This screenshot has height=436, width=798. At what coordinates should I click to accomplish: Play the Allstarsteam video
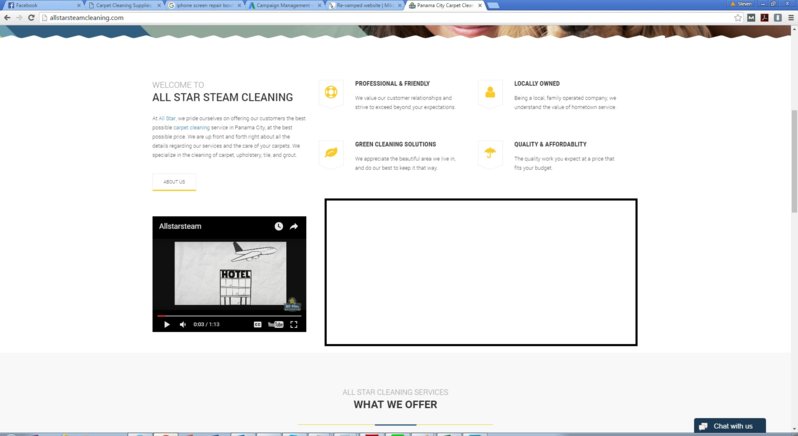tap(167, 324)
